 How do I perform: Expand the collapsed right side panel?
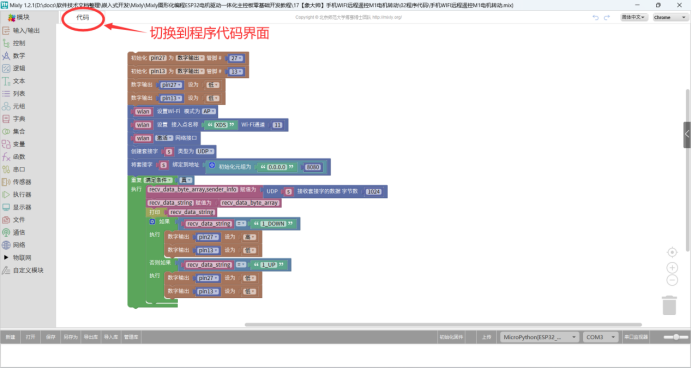[x=687, y=135]
